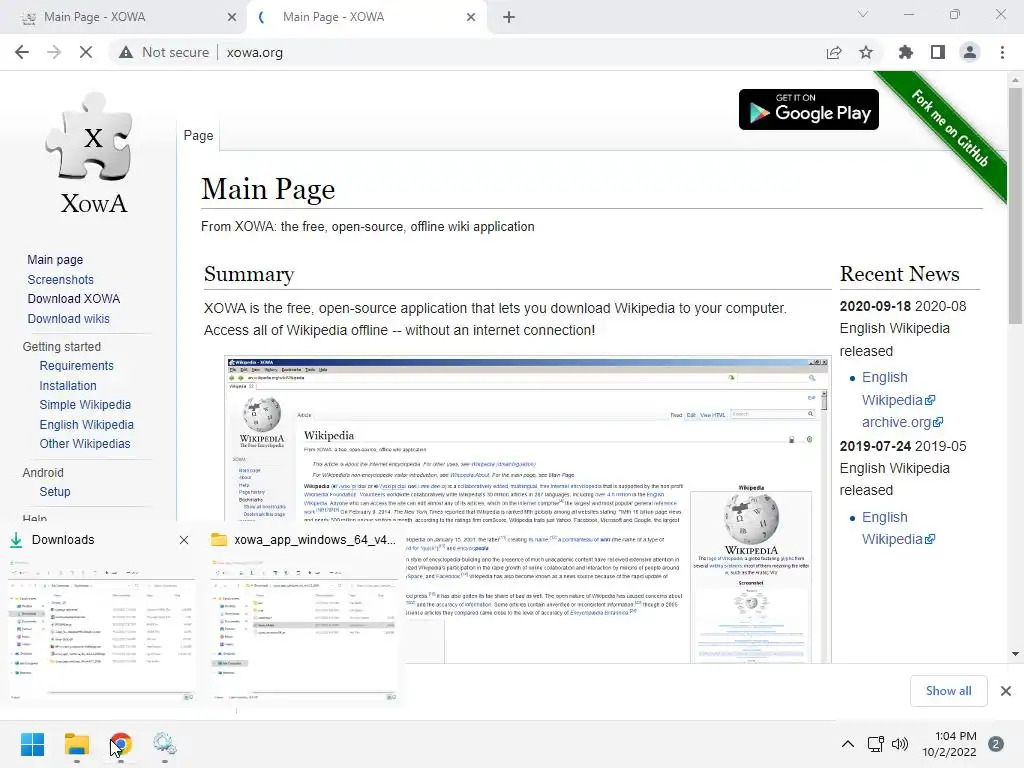Open File Explorer from the taskbar
1024x768 pixels.
click(x=76, y=744)
